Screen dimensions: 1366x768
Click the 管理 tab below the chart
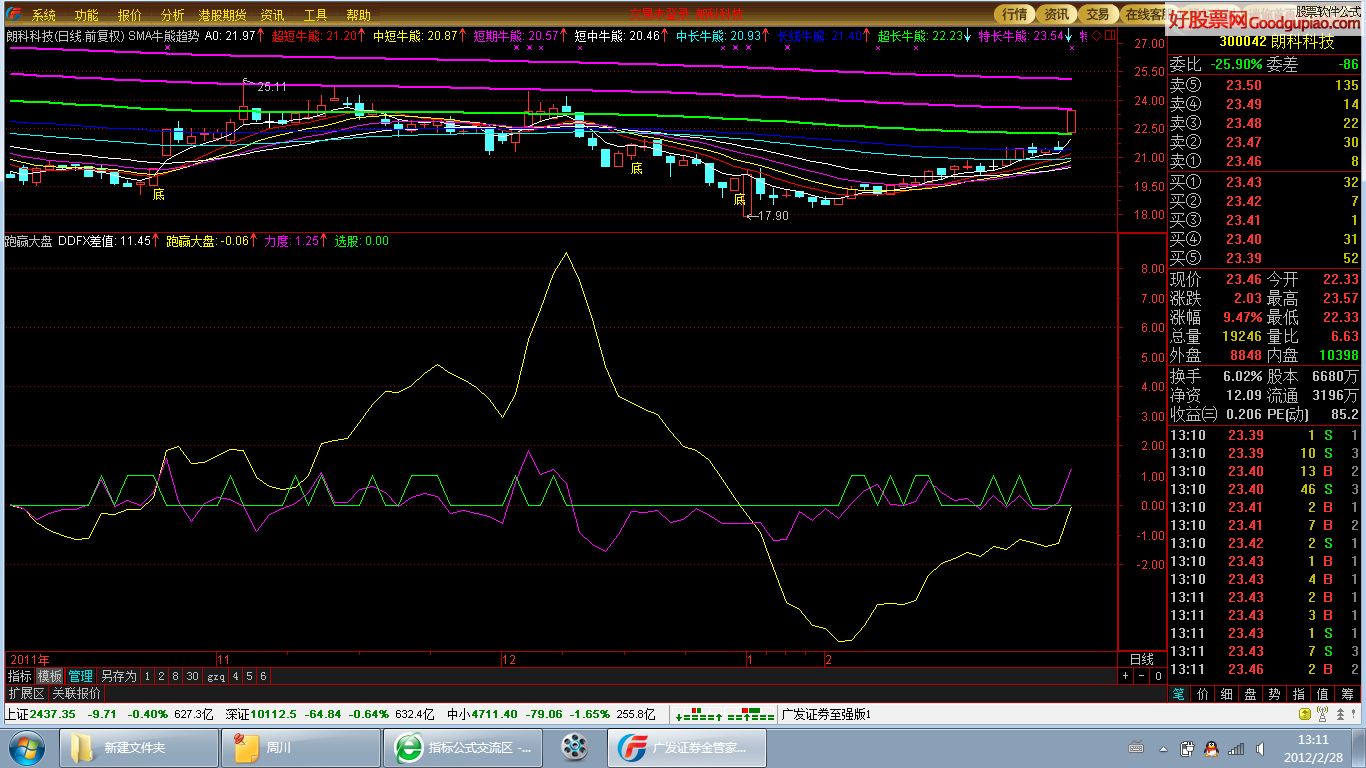coord(80,676)
